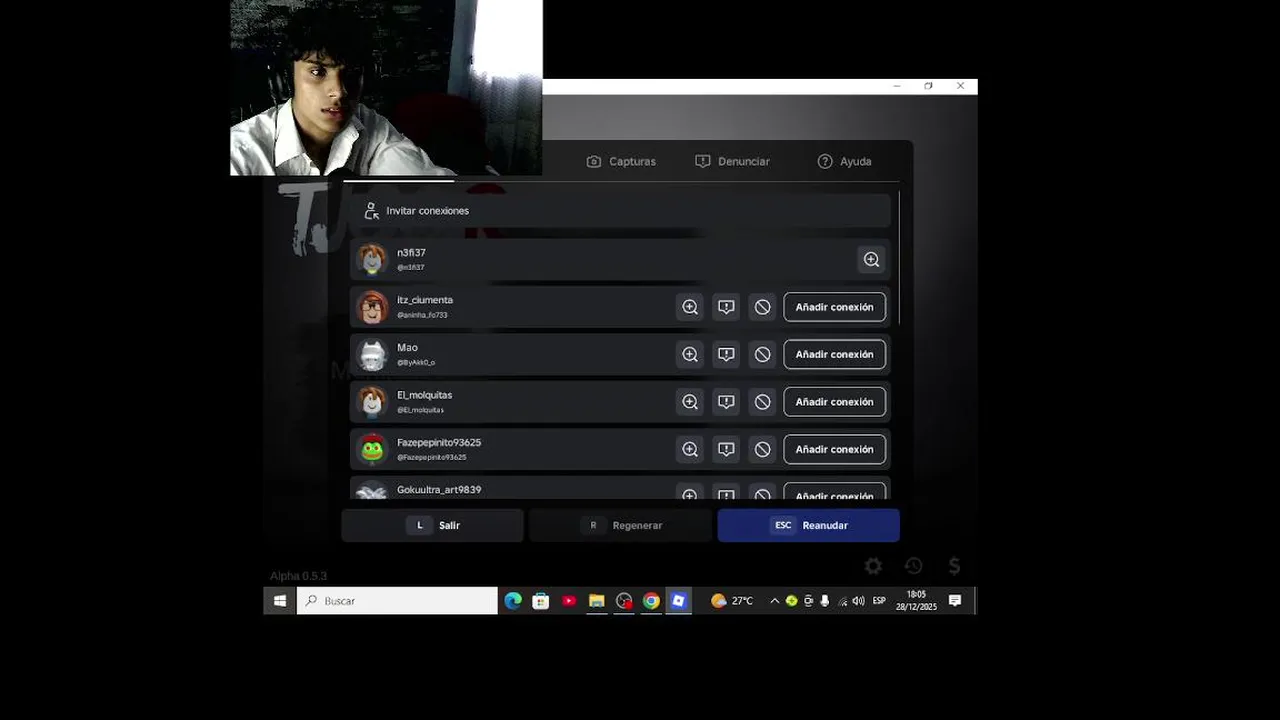Open the red YouTube taskbar app
The image size is (1280, 720).
click(569, 601)
